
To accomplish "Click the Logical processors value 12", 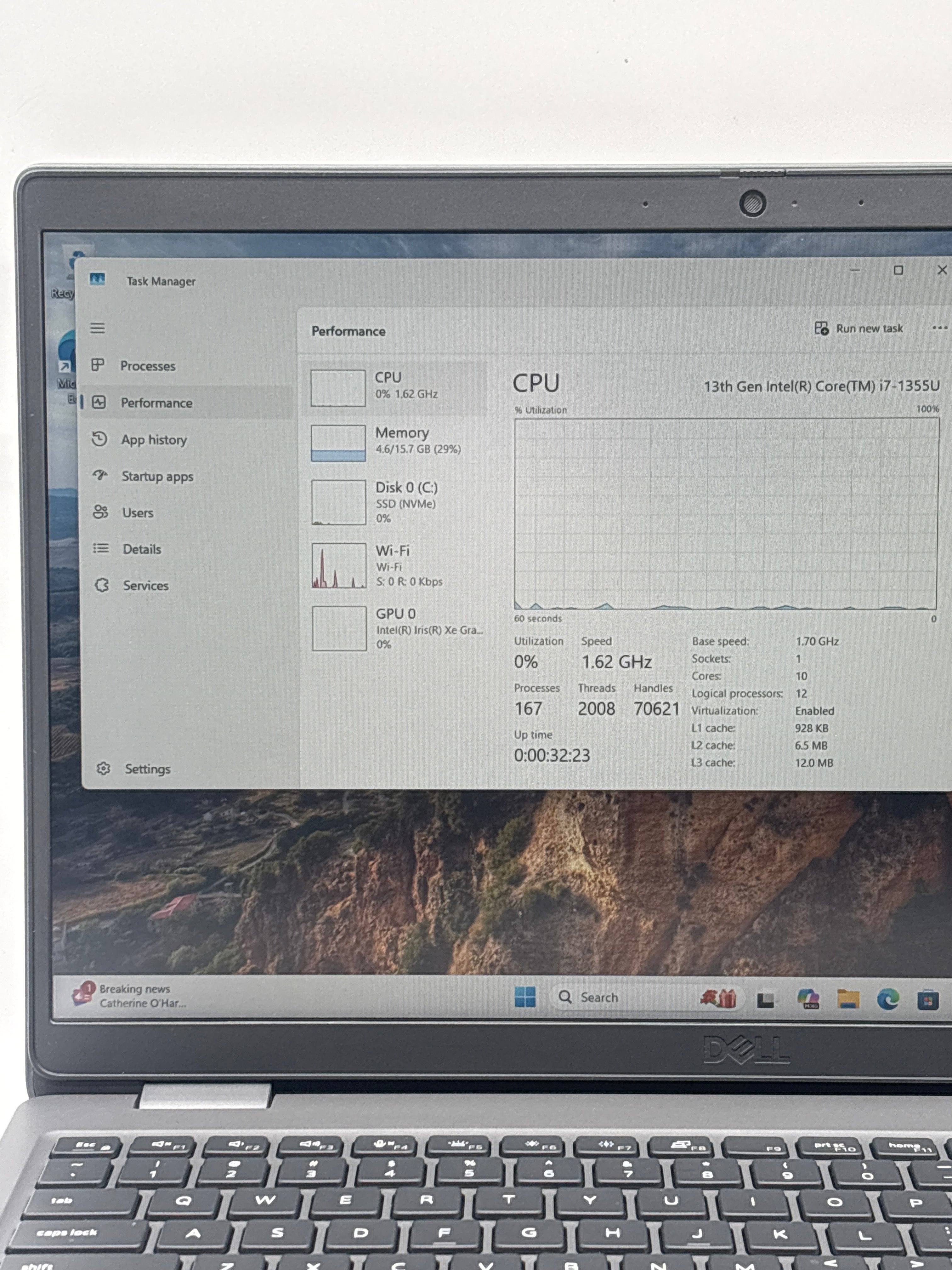I will point(801,694).
